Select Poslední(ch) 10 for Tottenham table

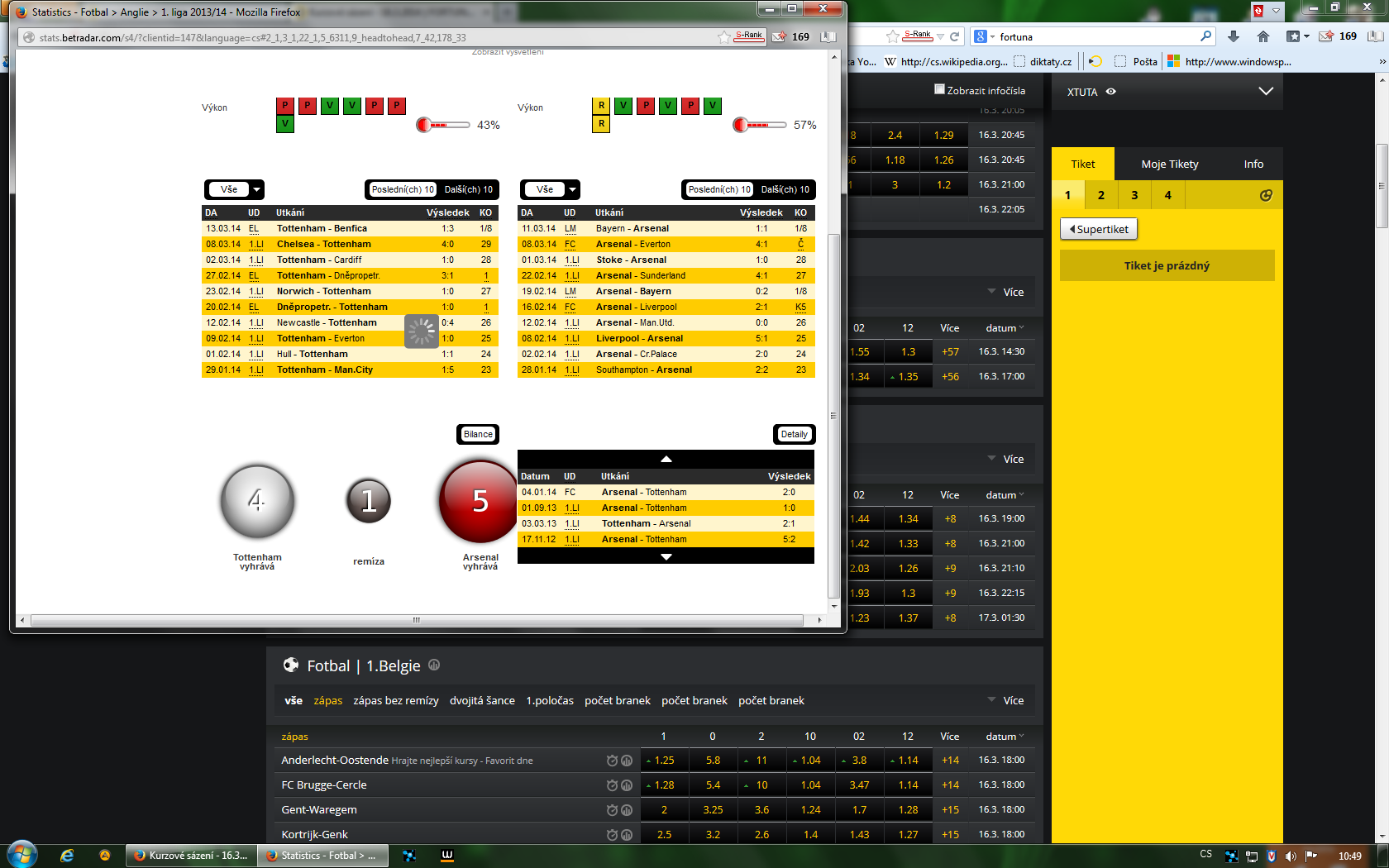pyautogui.click(x=403, y=189)
